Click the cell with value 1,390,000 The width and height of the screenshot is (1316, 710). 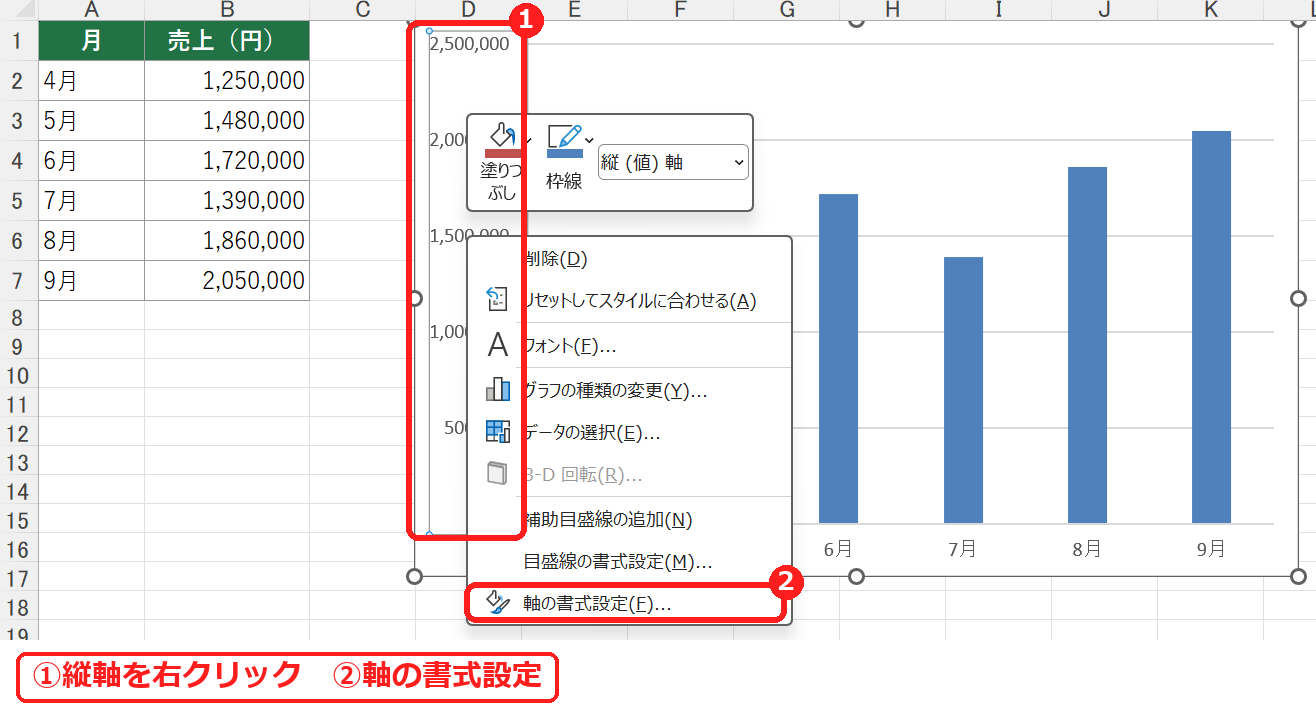227,201
